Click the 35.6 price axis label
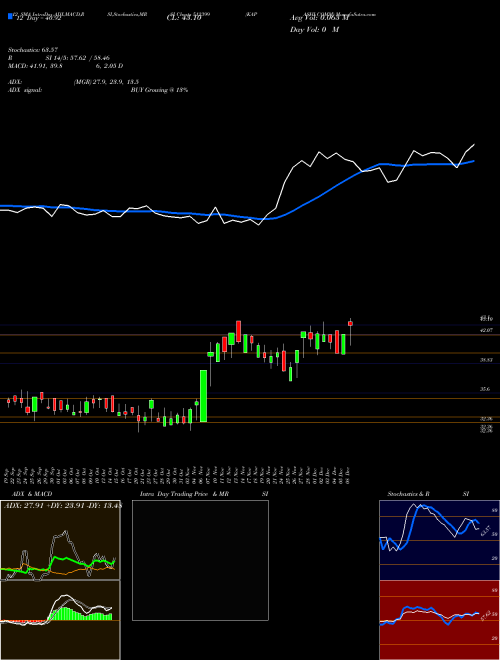This screenshot has height=660, width=500. pos(485,390)
